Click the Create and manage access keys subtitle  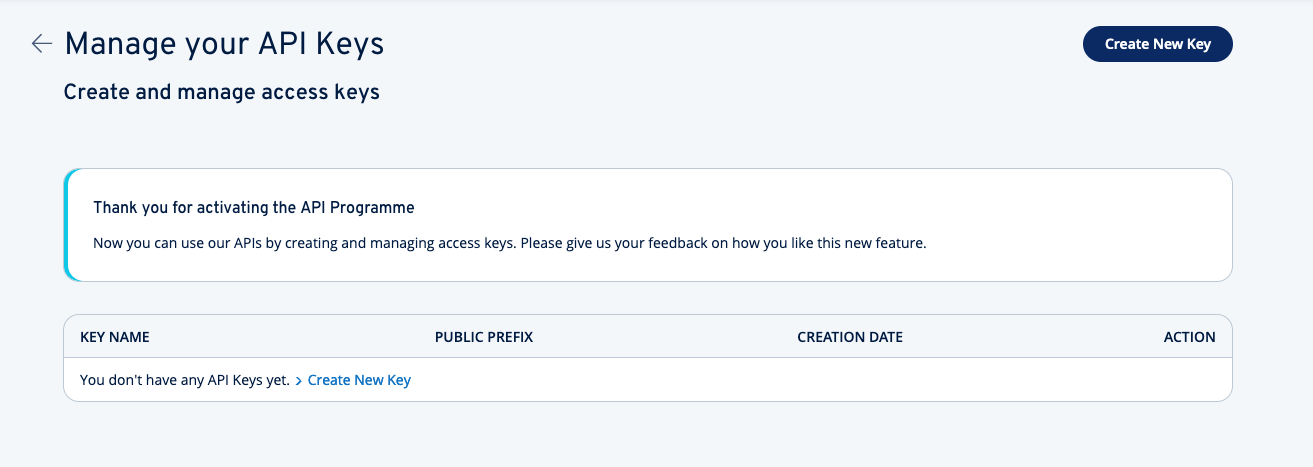(221, 92)
